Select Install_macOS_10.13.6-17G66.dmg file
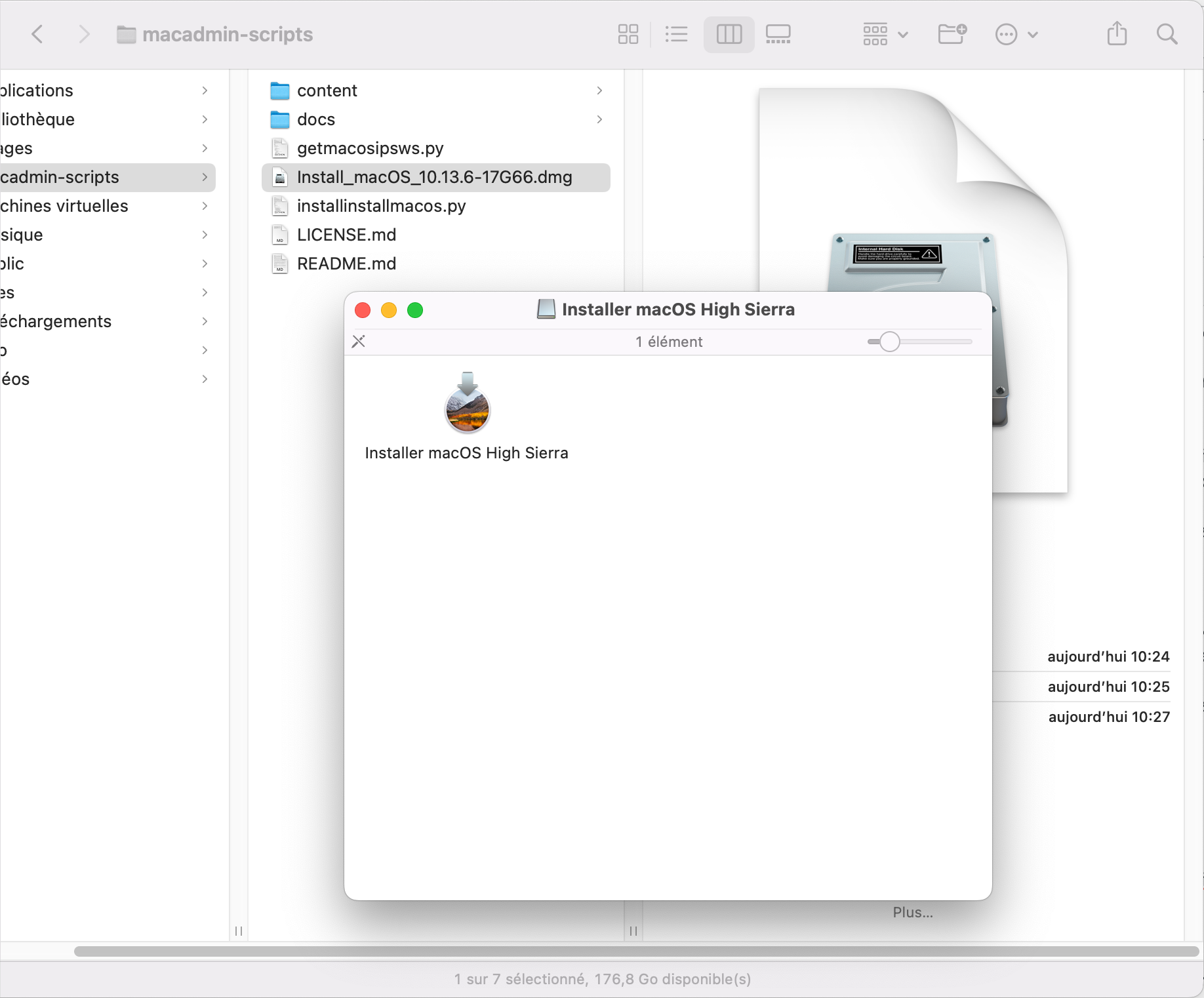 435,177
